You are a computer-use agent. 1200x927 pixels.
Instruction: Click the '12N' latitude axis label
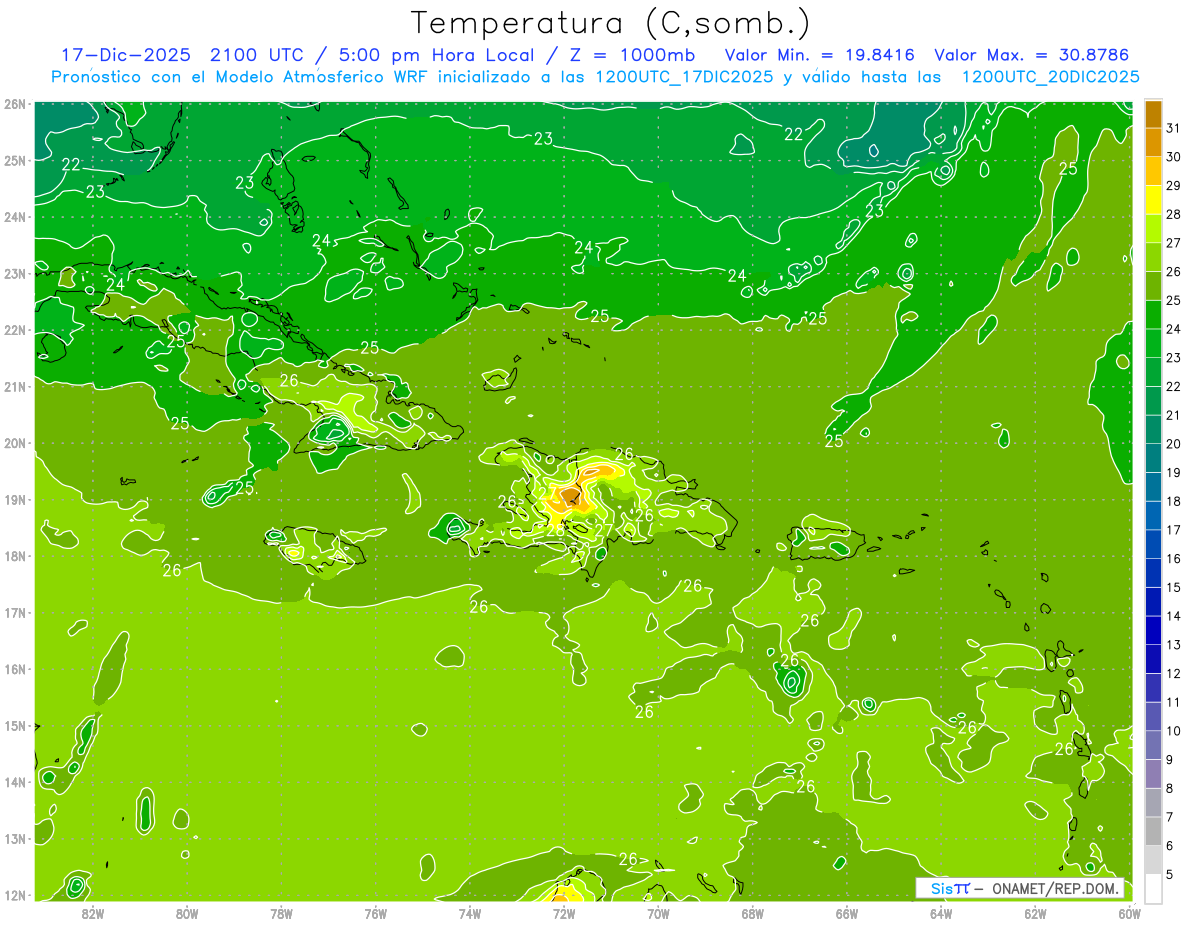(16, 895)
